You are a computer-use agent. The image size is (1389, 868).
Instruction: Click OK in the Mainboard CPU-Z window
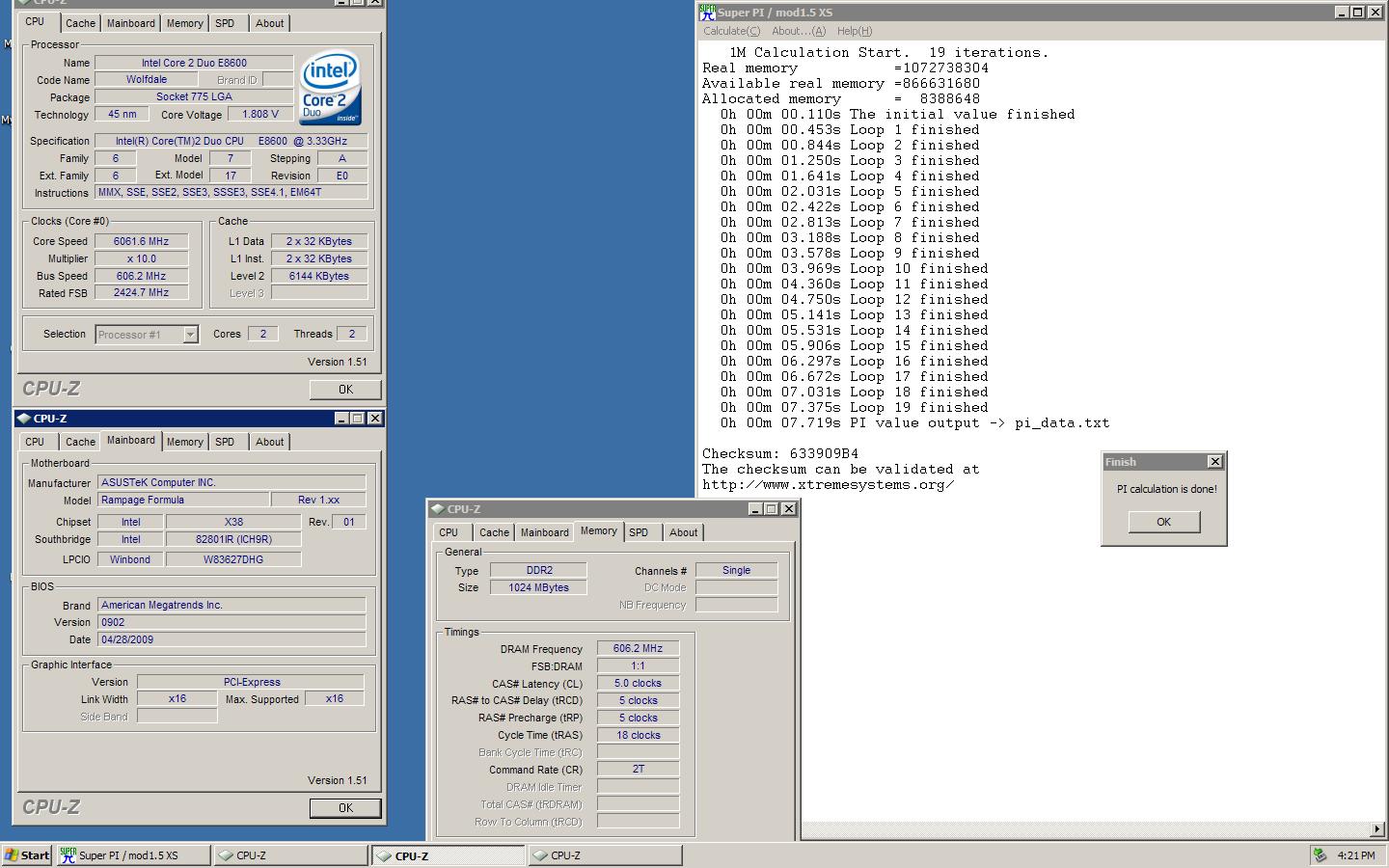345,808
